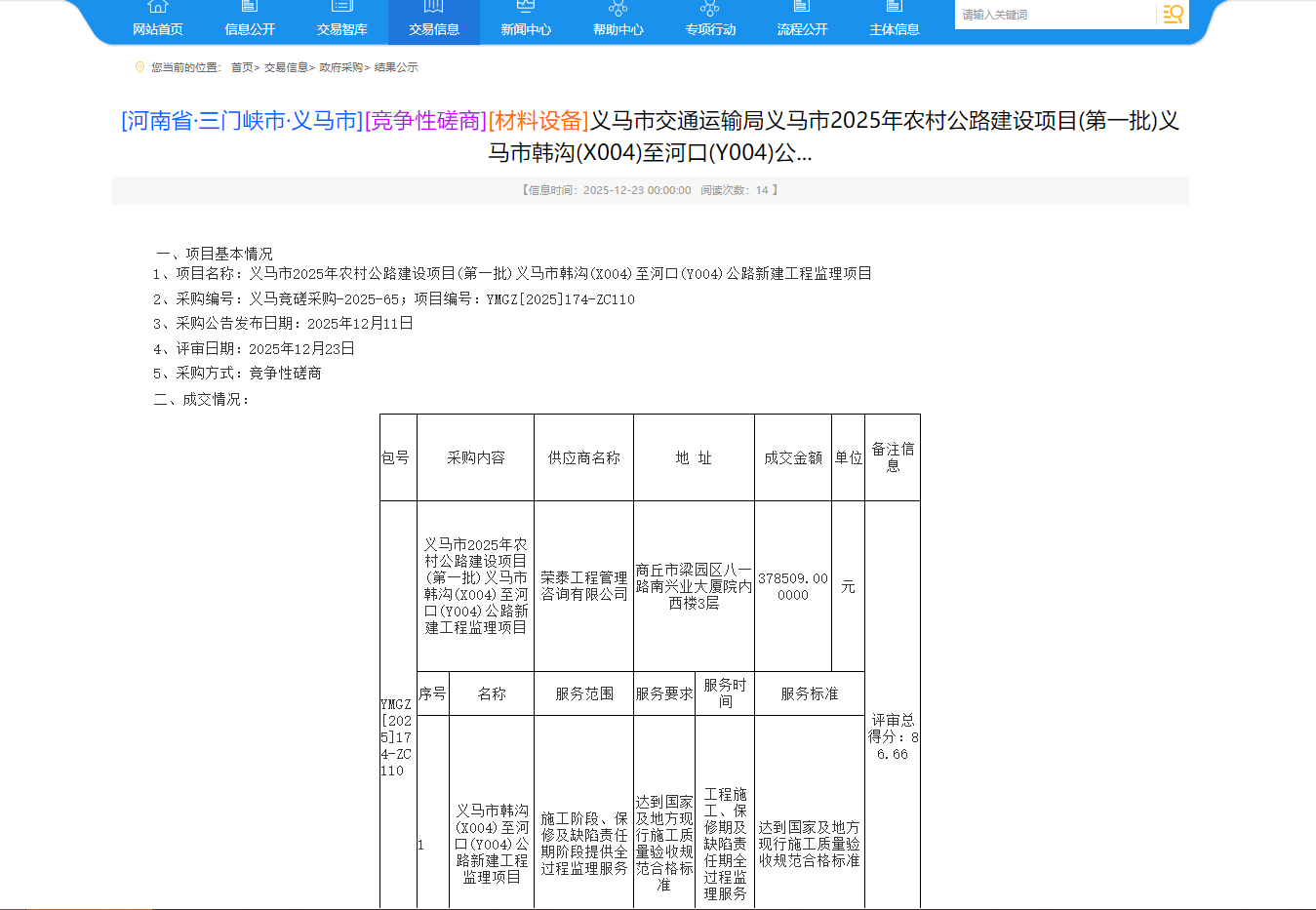Type in the keyword search field
1316x910 pixels.
pos(1054,15)
